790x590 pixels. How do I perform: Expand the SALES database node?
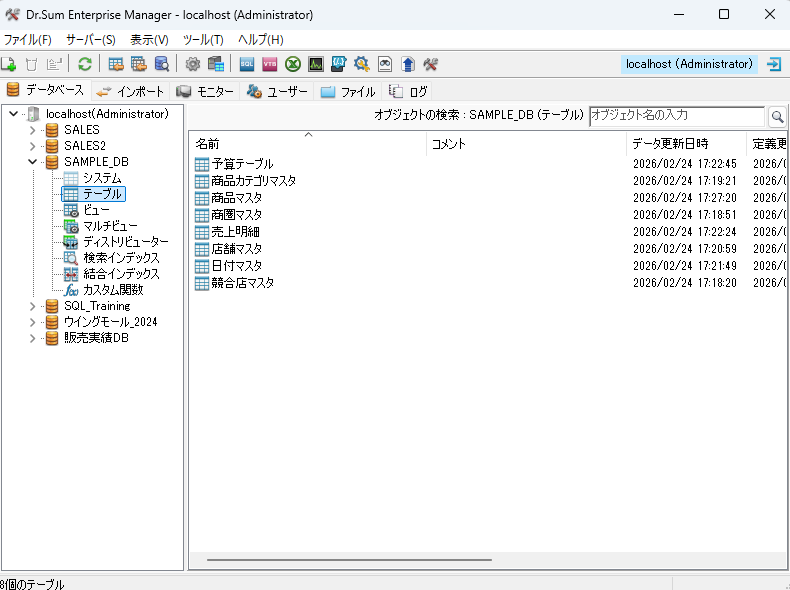click(x=32, y=130)
